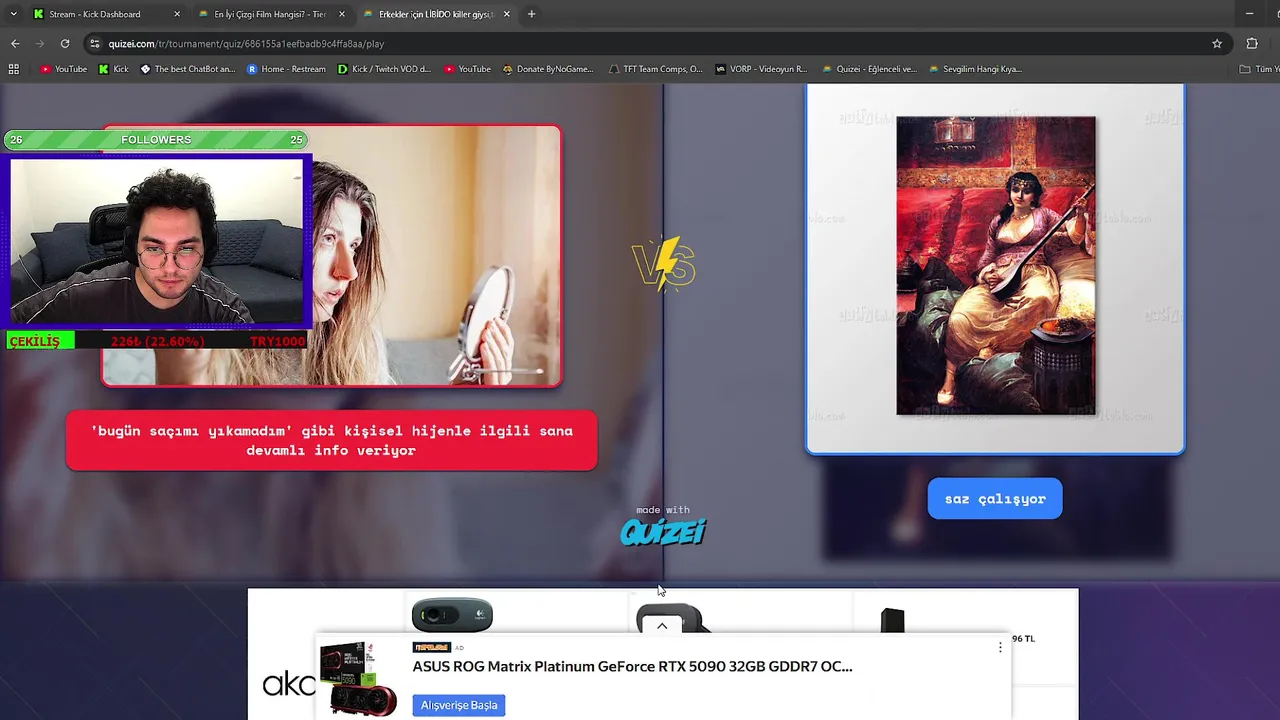The height and width of the screenshot is (720, 1280).
Task: Collapse the ad with the chevron-up arrow
Action: click(x=662, y=626)
